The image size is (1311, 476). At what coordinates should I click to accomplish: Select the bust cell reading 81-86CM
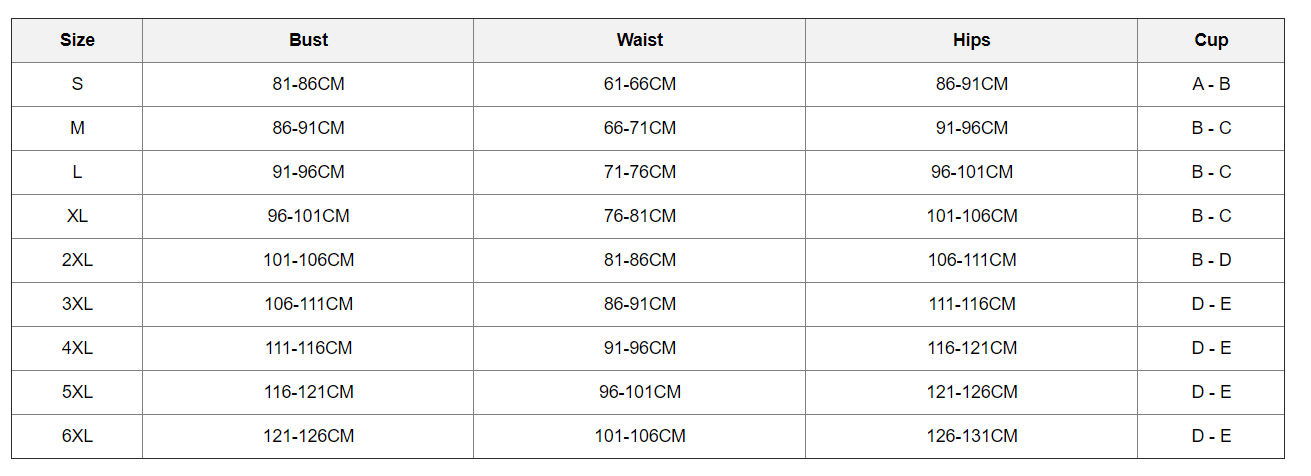coord(308,84)
